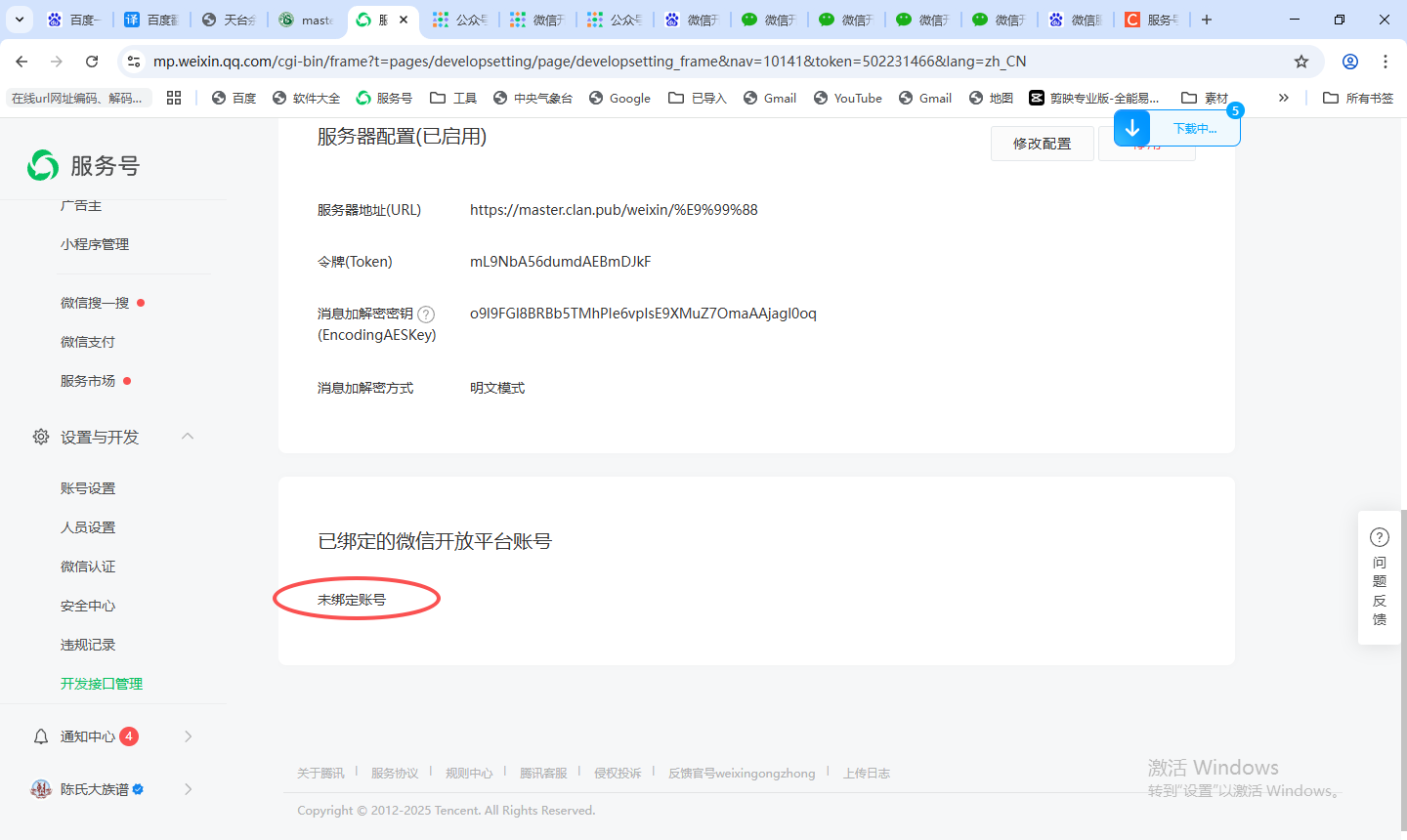
Task: Switch to the last 服务 tab with C icon
Action: 1152,20
